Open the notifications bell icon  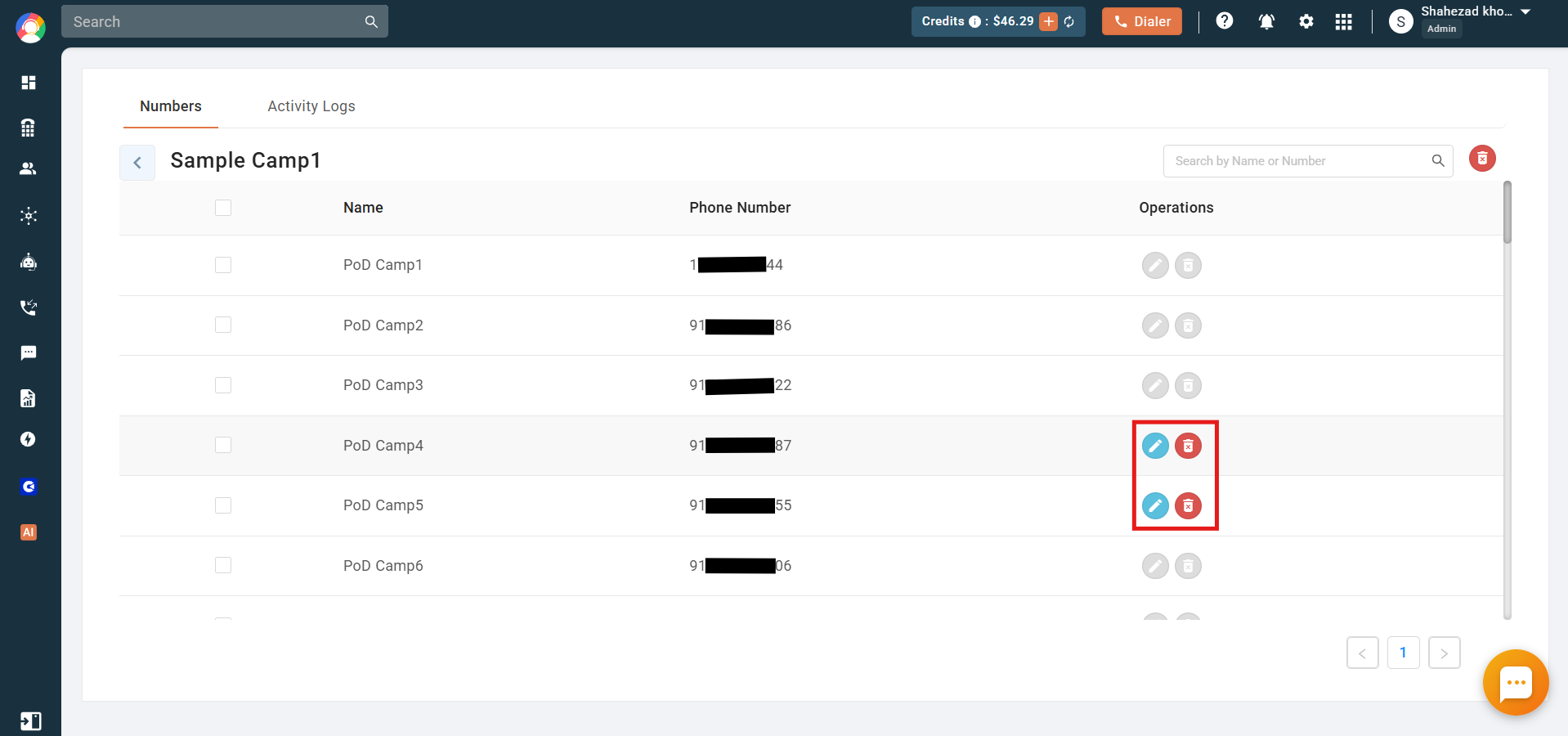coord(1266,21)
